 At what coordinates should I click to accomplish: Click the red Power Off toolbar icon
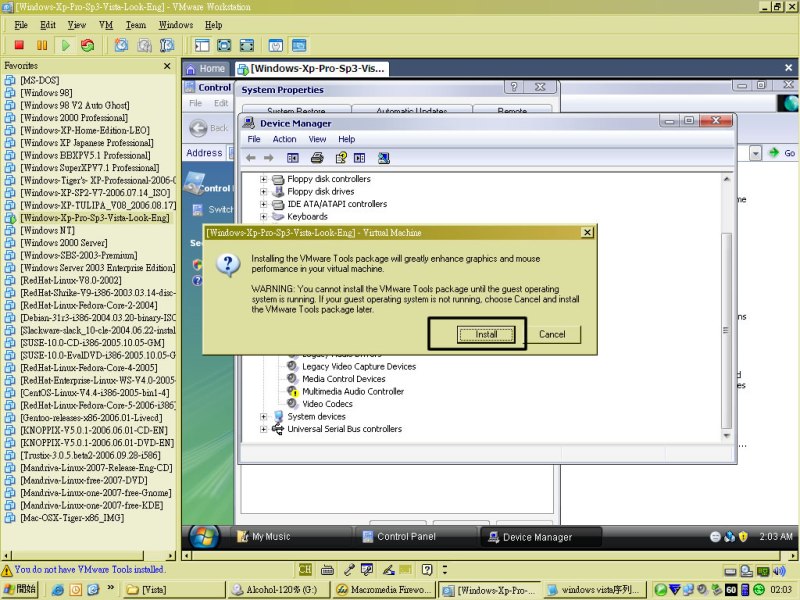tap(19, 45)
